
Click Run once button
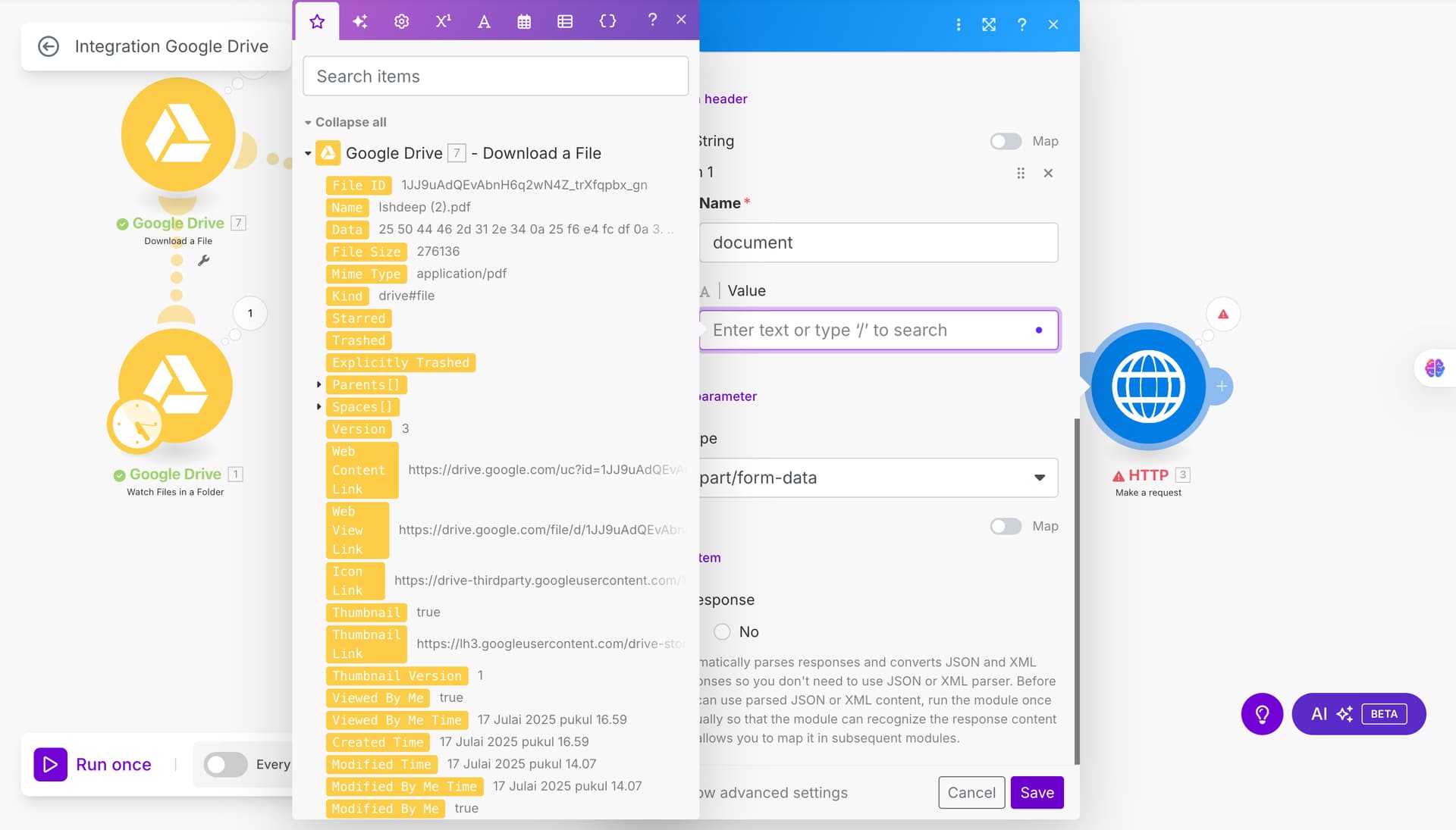click(93, 765)
